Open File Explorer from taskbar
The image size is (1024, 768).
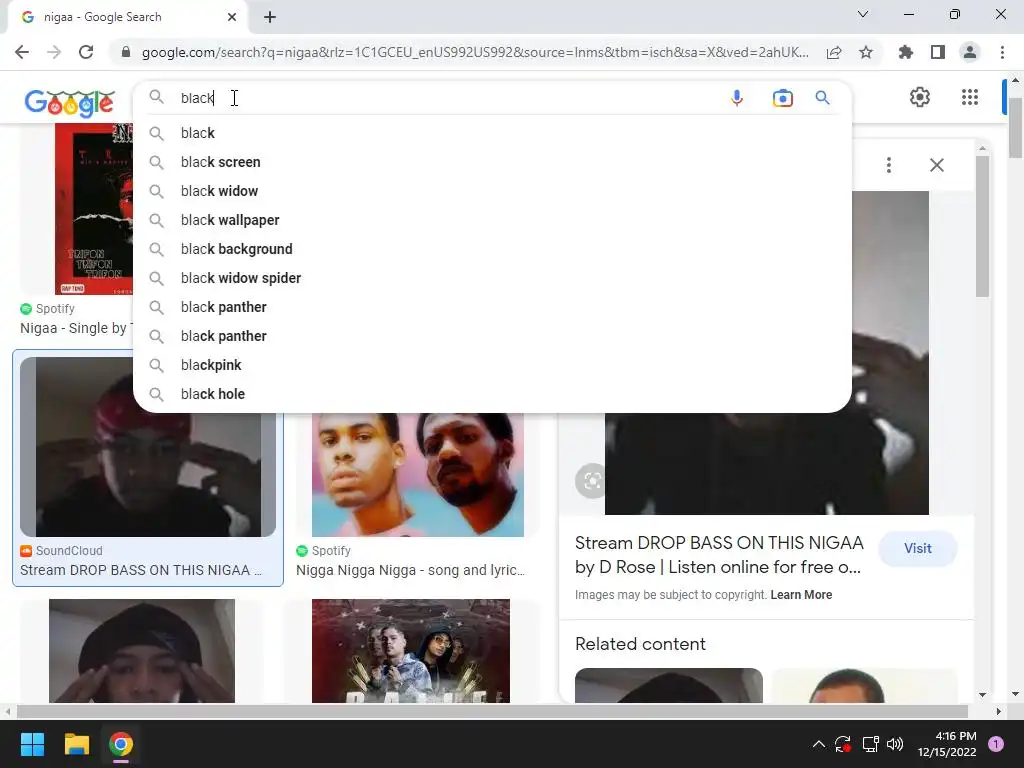point(76,744)
